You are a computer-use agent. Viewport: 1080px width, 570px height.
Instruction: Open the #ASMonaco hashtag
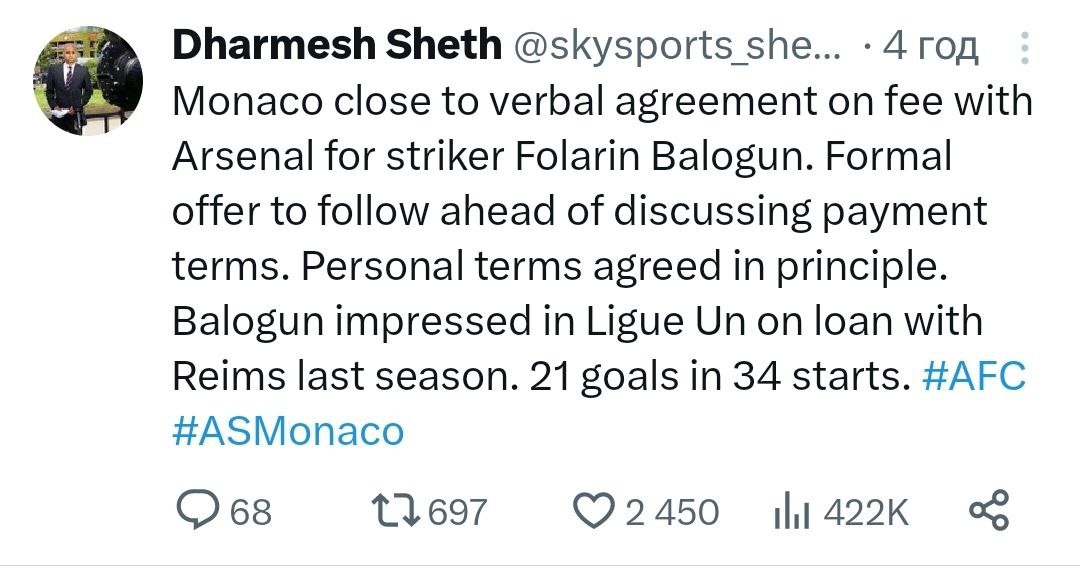288,432
